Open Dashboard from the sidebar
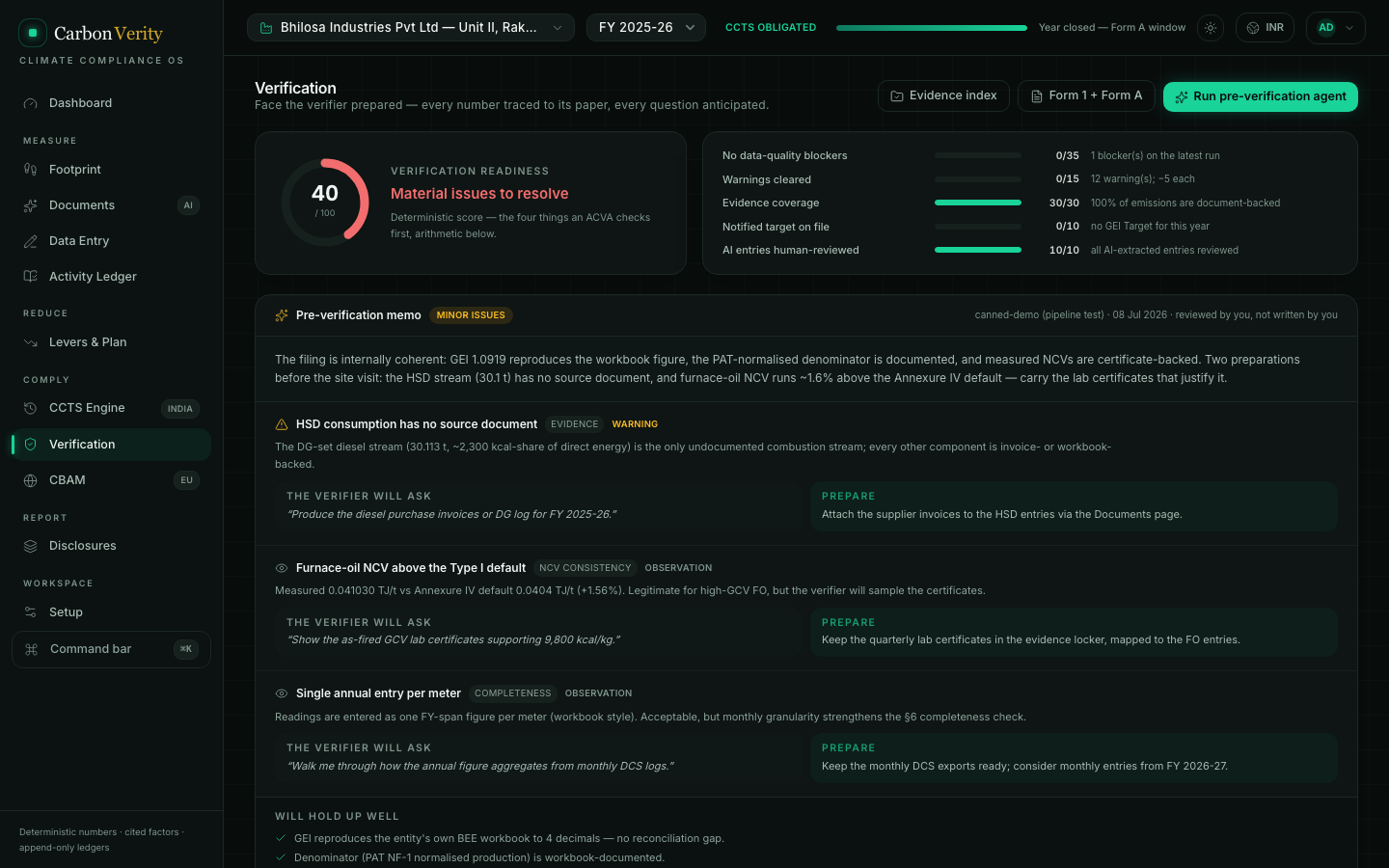 (111, 103)
